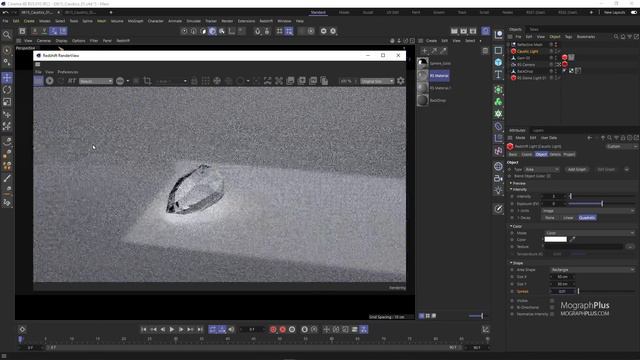Click the snapshot icon in RenderView toolbar

coord(290,81)
